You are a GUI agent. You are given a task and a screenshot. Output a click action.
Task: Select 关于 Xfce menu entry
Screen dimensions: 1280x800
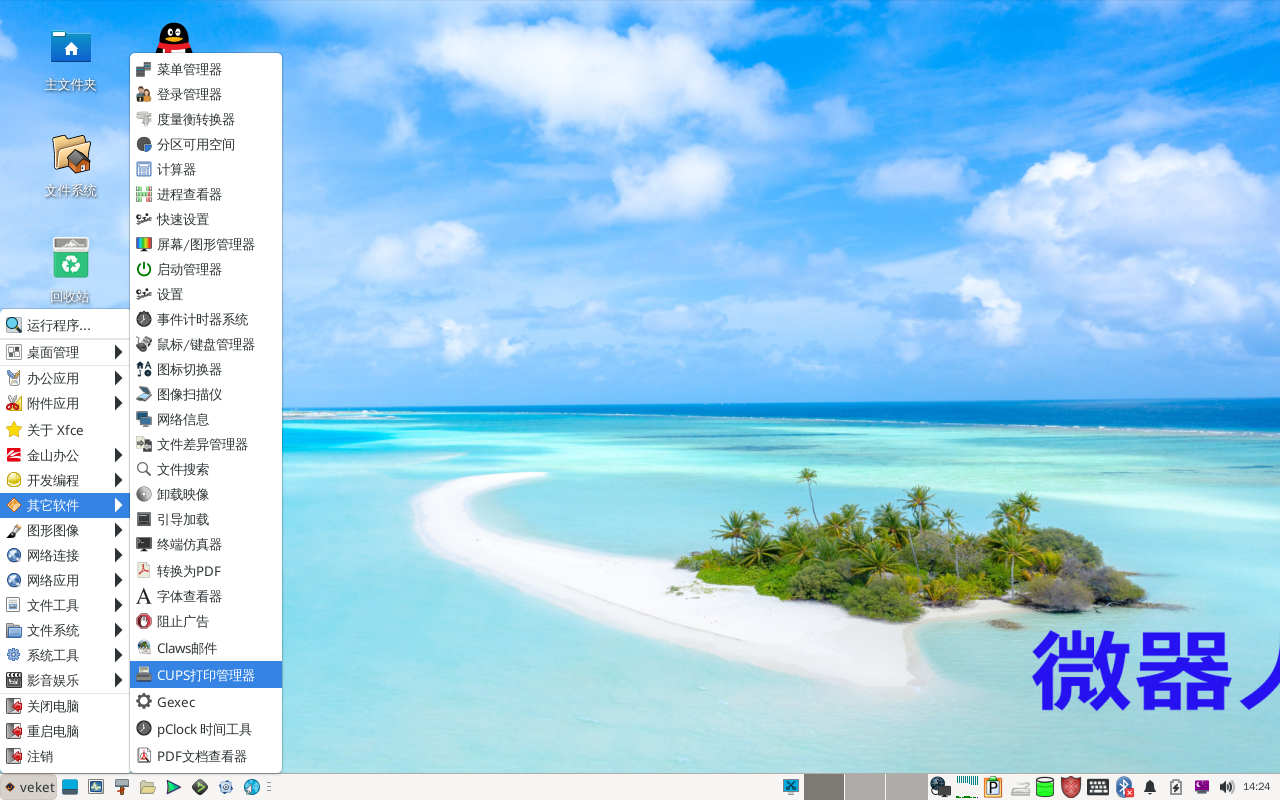(x=65, y=430)
